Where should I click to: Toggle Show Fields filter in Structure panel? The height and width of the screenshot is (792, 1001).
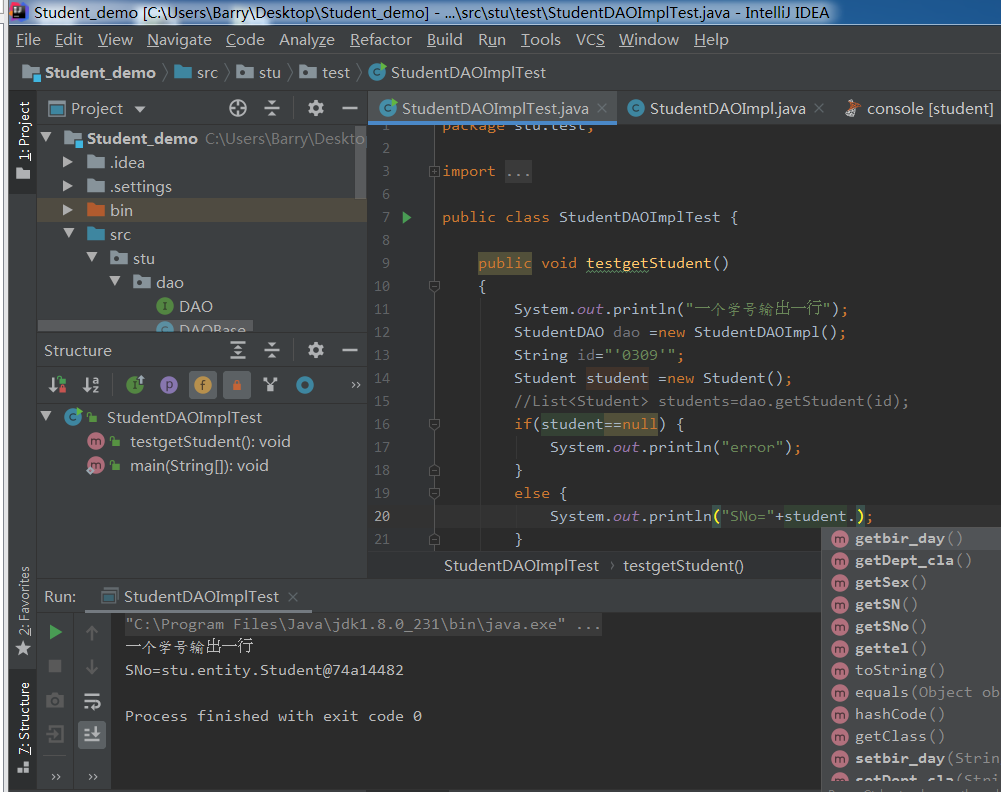(203, 384)
